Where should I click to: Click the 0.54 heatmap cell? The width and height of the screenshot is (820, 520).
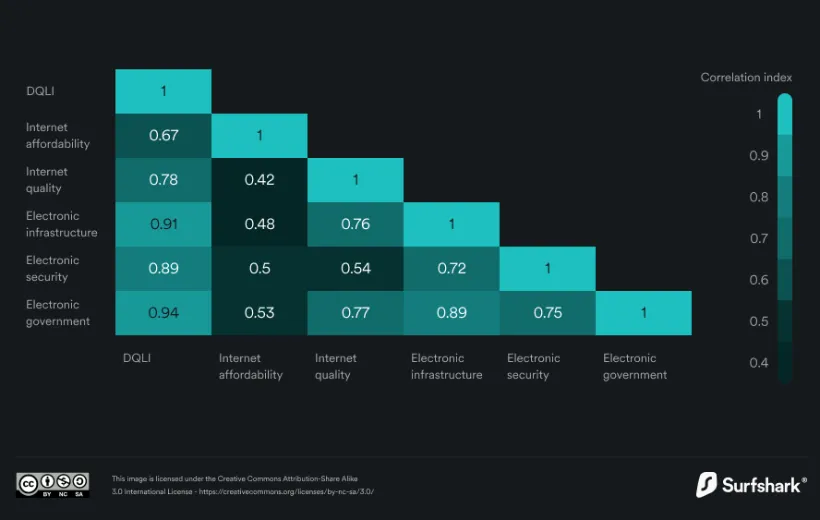[356, 268]
